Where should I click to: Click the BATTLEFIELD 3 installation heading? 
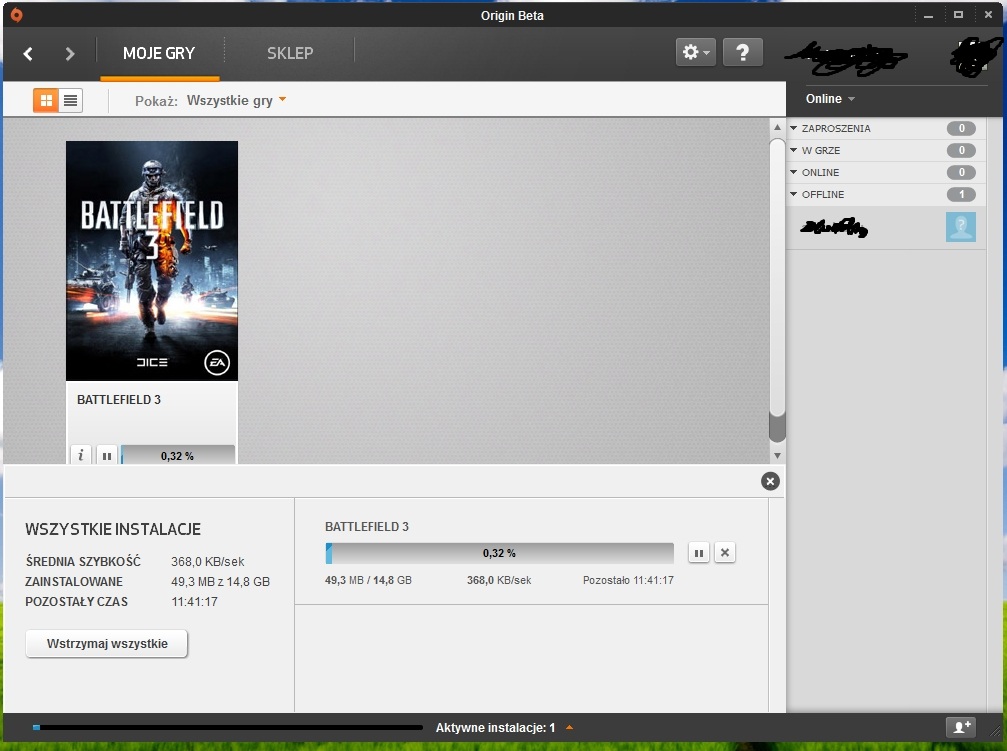click(367, 527)
